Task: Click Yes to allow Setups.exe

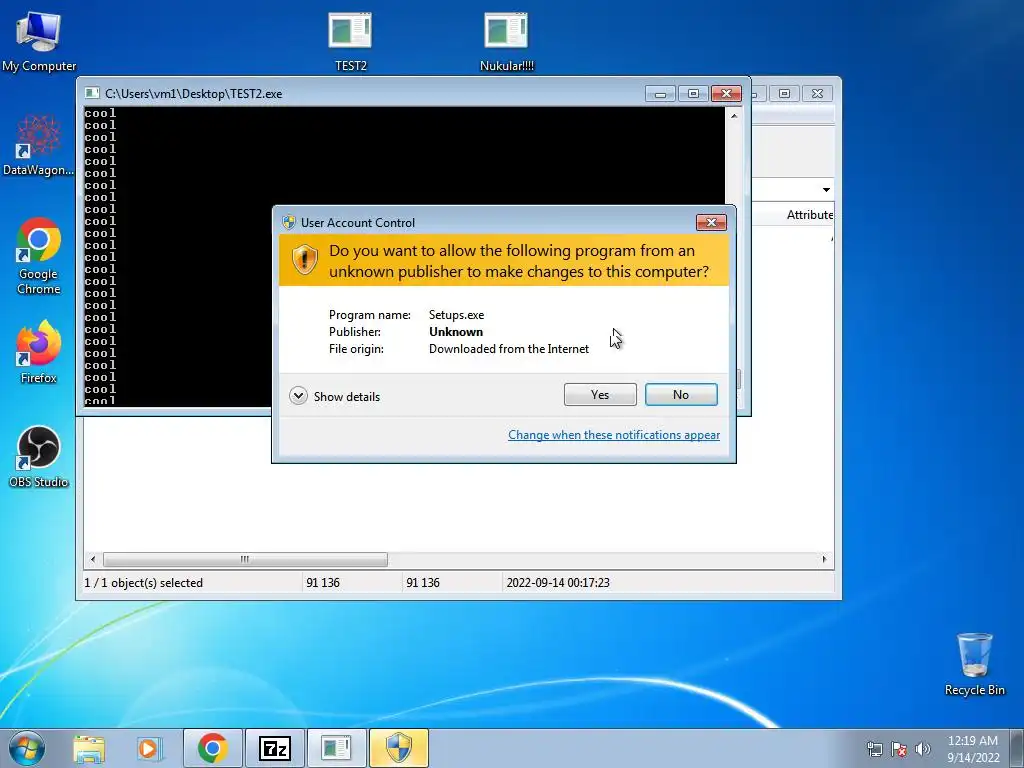Action: [x=600, y=394]
